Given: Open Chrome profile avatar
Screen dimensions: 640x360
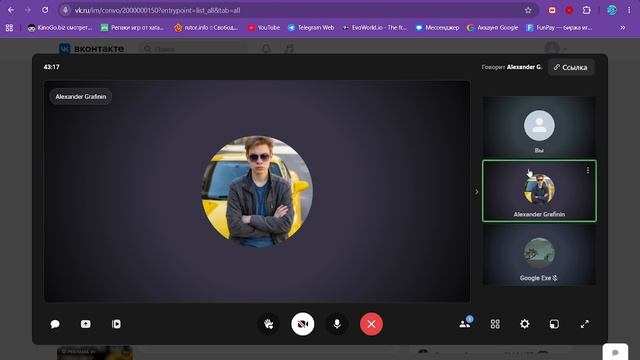Looking at the screenshot, I should click(x=612, y=10).
